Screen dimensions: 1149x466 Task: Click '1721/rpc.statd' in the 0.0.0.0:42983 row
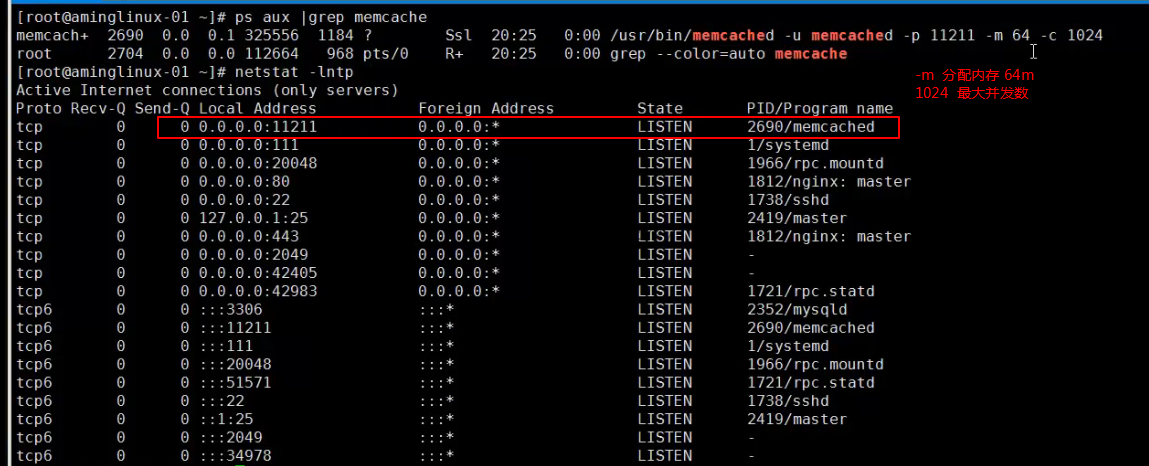point(810,292)
